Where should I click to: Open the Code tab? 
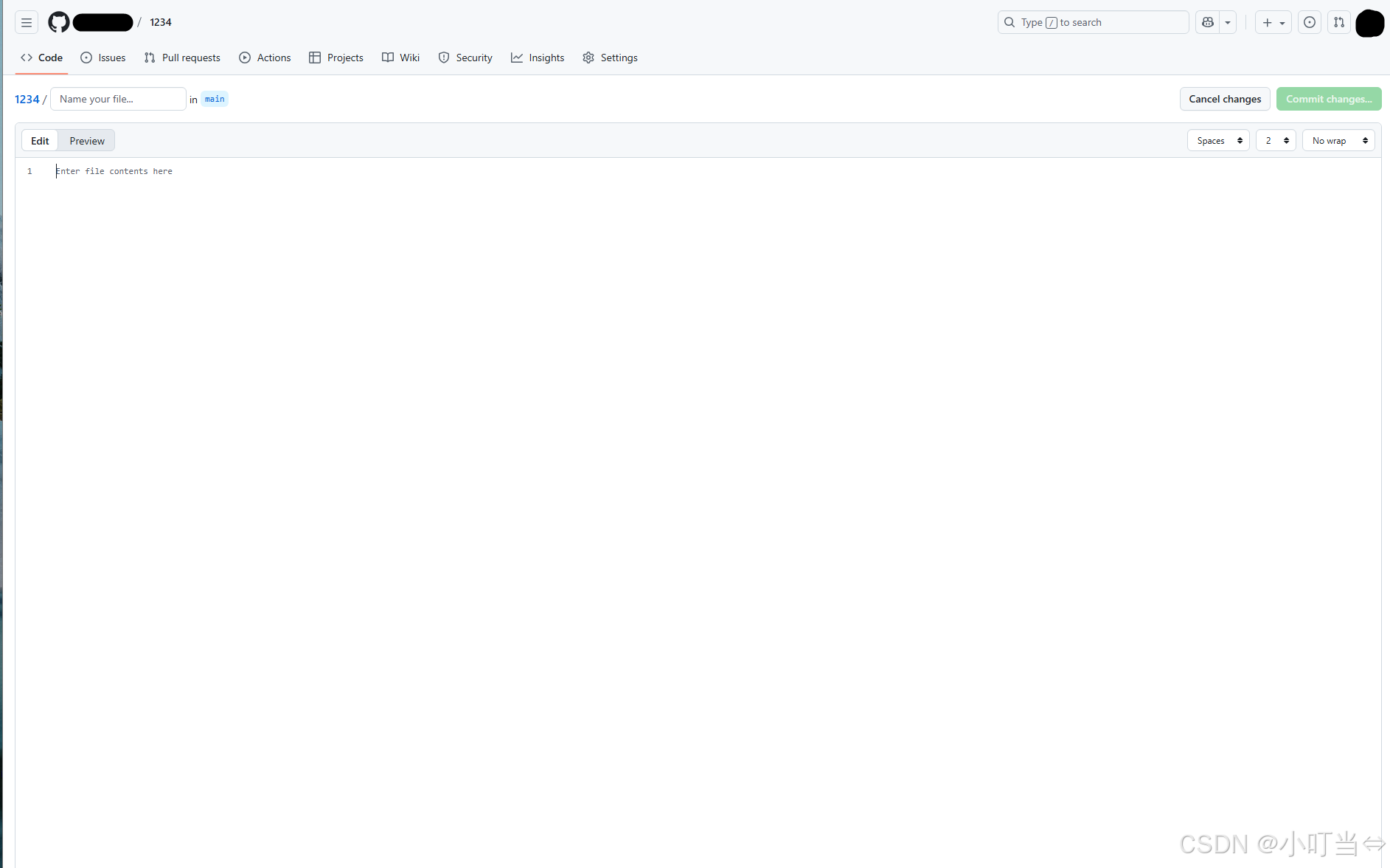42,58
